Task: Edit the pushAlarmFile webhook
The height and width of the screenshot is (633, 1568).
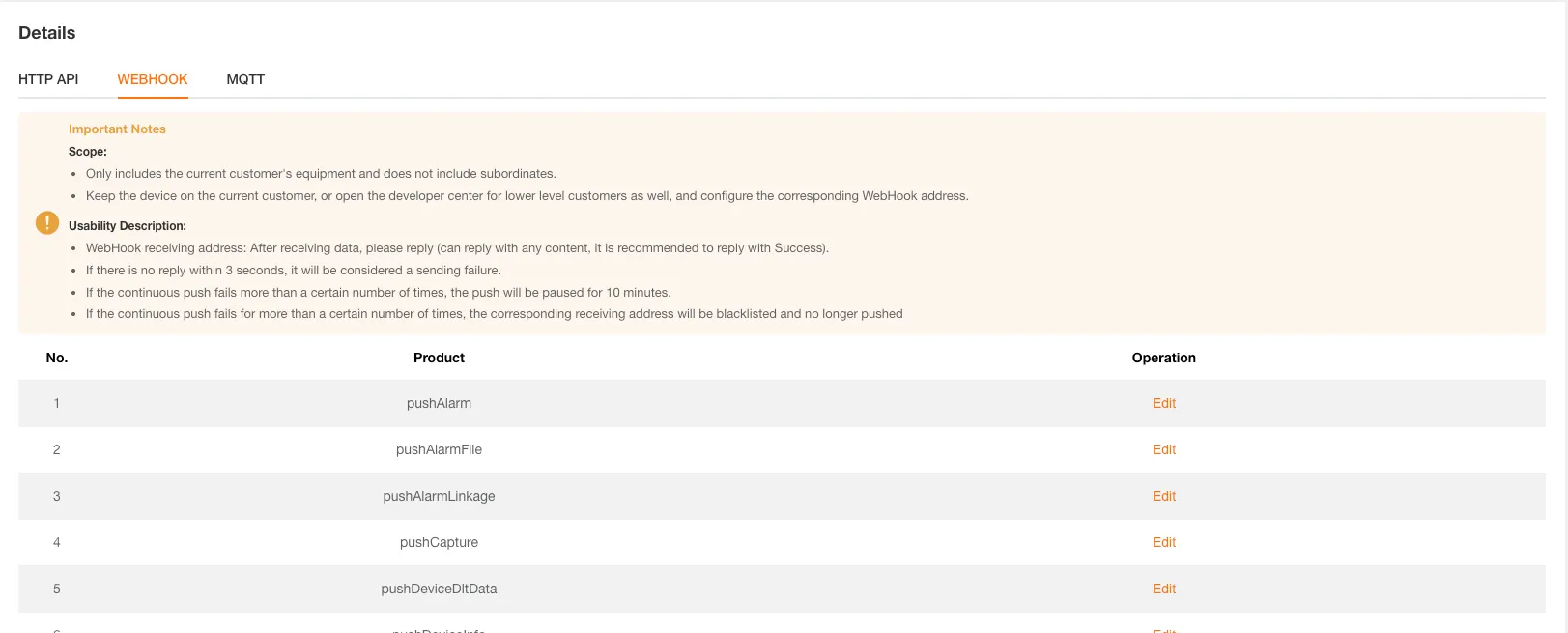Action: [1164, 449]
